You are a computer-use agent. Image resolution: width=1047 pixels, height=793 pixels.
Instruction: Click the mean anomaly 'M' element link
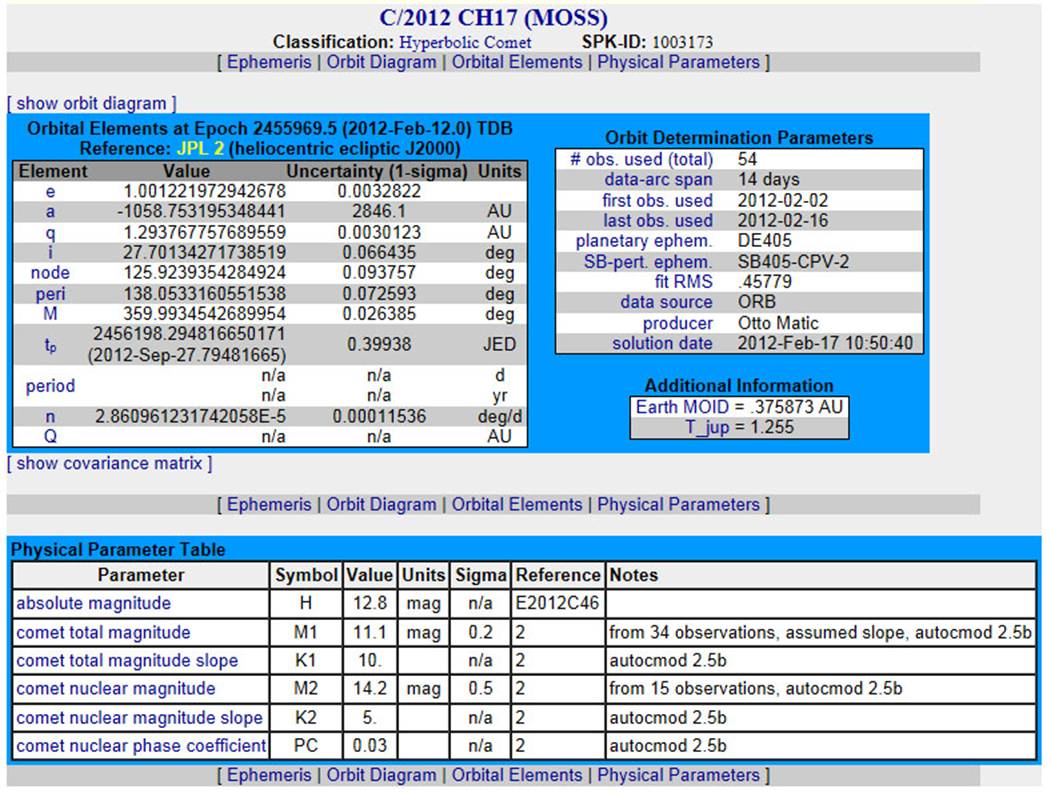coord(50,314)
